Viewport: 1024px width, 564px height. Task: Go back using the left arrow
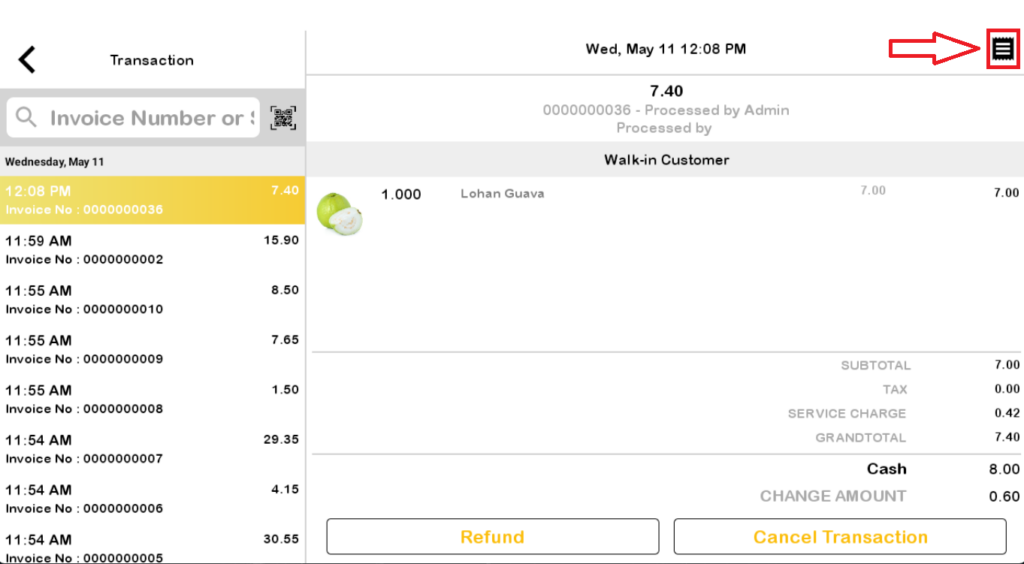coord(27,59)
